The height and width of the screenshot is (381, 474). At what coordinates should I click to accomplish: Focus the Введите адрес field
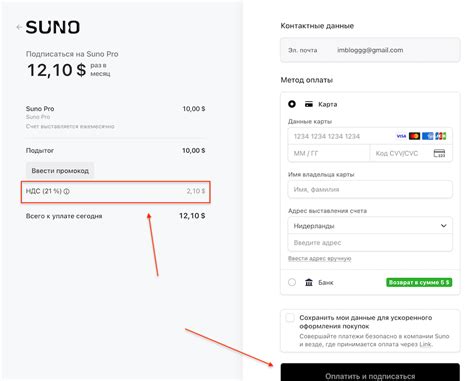coord(370,243)
